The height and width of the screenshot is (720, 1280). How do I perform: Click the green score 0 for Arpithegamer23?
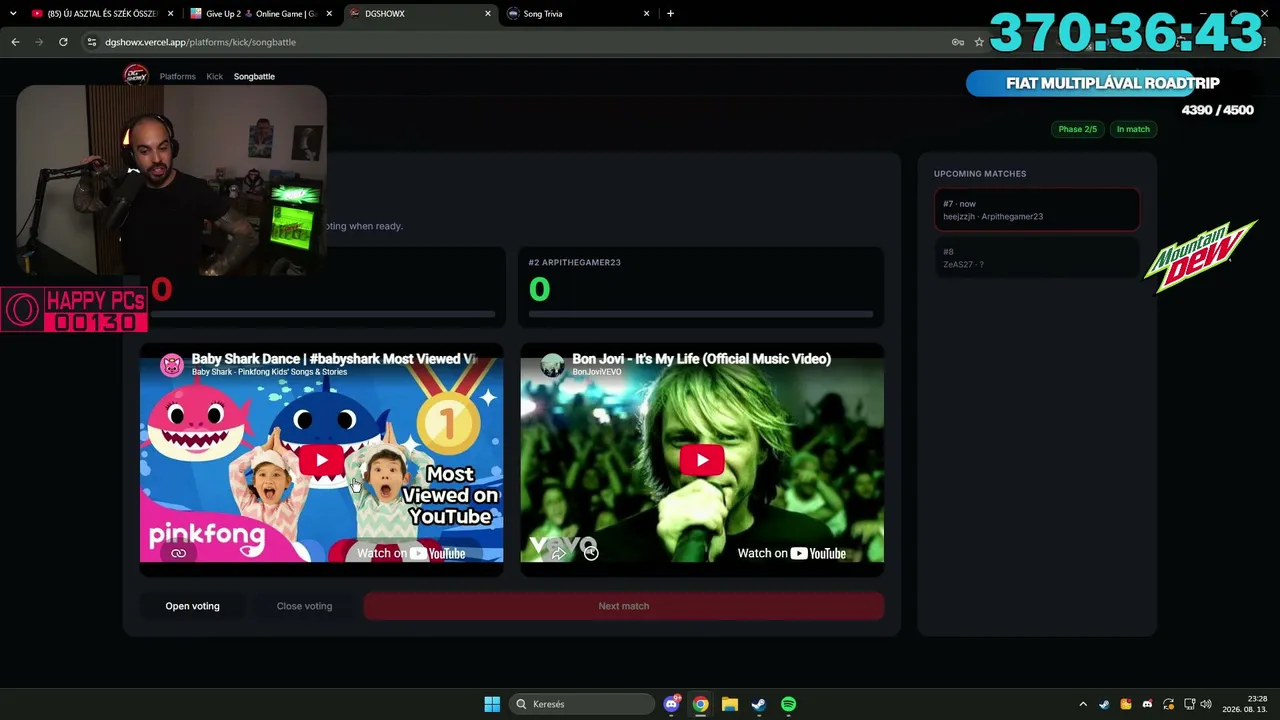(539, 289)
